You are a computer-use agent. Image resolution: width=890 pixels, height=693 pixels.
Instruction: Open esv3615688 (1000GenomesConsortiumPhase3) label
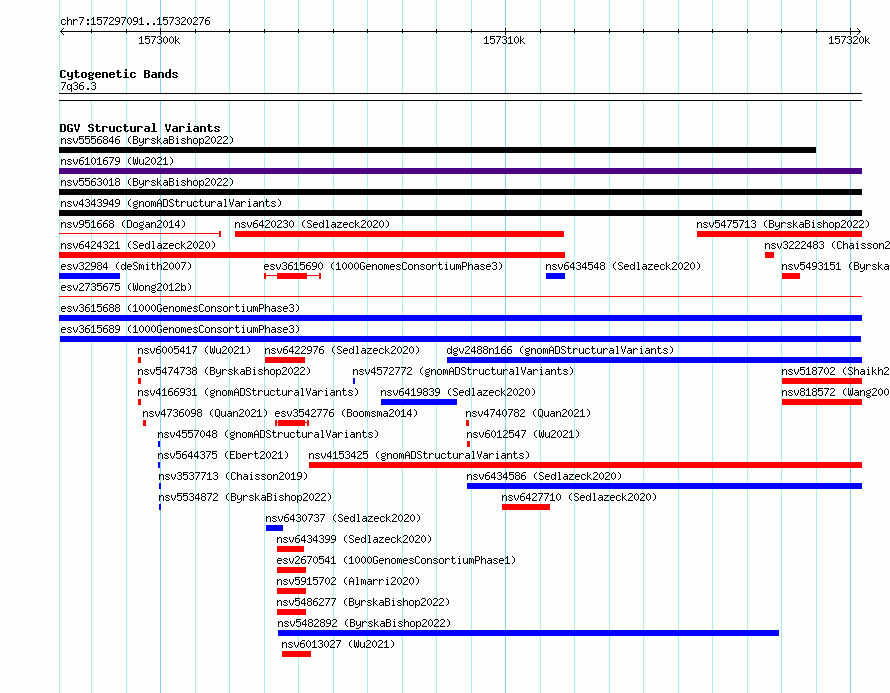[x=180, y=308]
